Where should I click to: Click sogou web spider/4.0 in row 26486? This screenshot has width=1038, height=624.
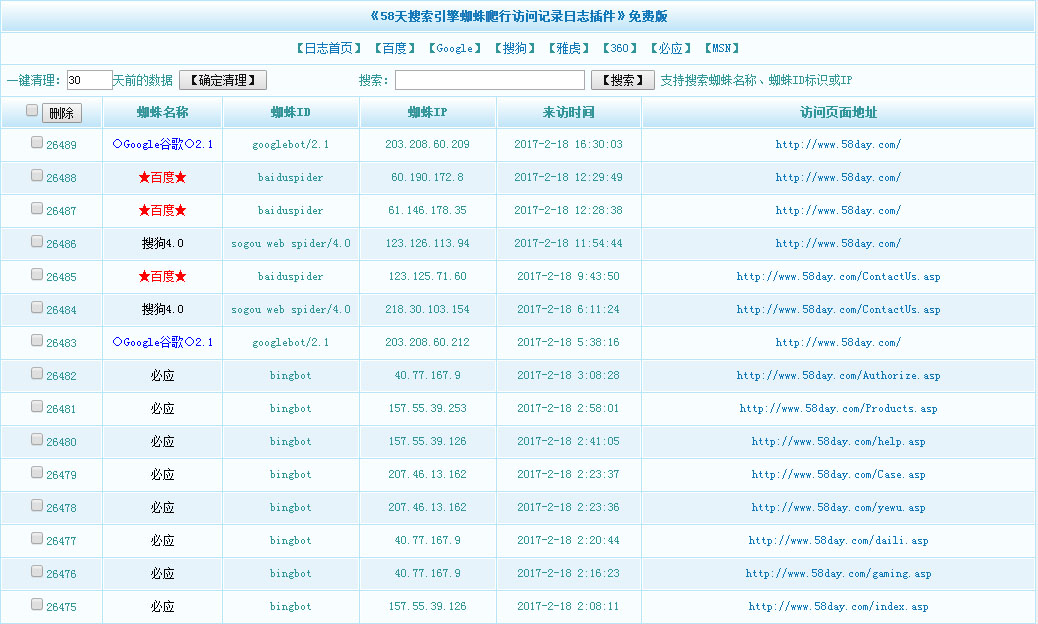pos(291,244)
